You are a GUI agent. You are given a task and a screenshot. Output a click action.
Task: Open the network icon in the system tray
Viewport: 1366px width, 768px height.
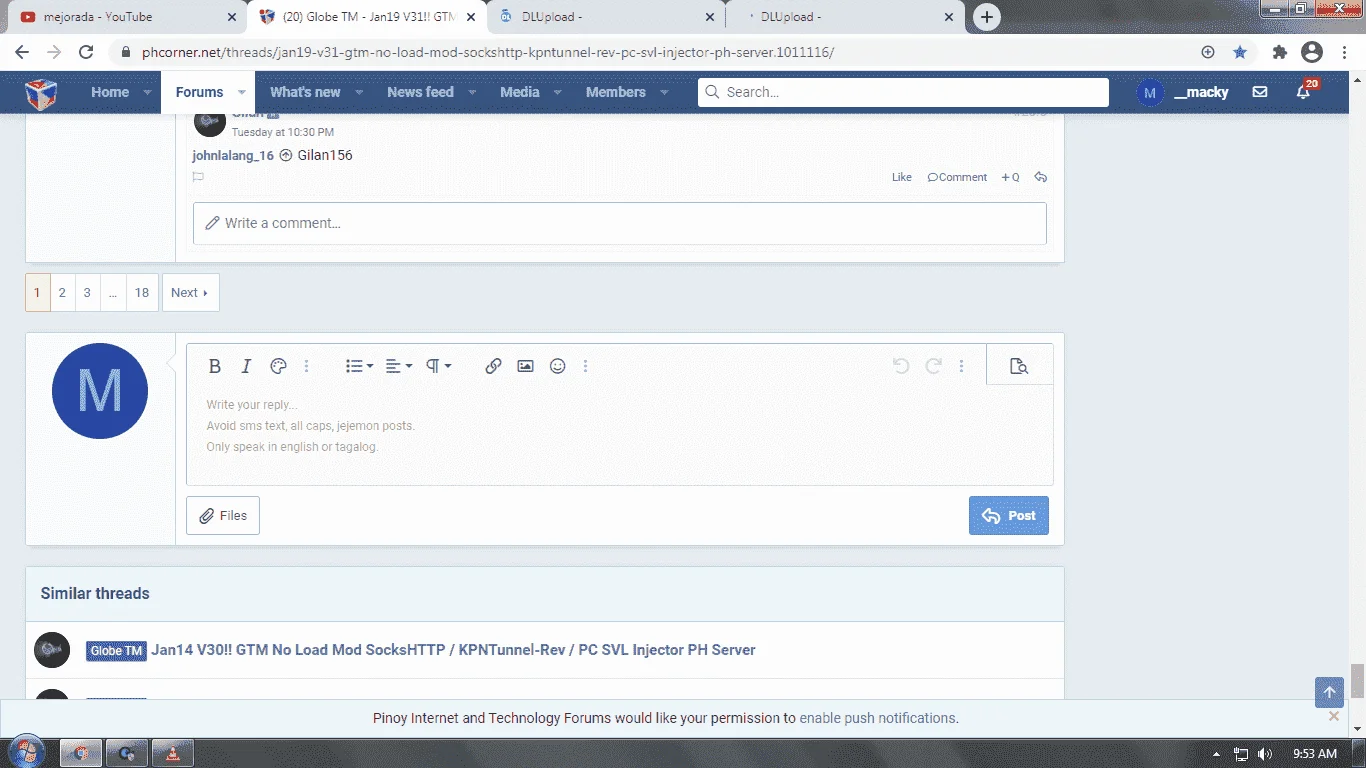pyautogui.click(x=1241, y=754)
